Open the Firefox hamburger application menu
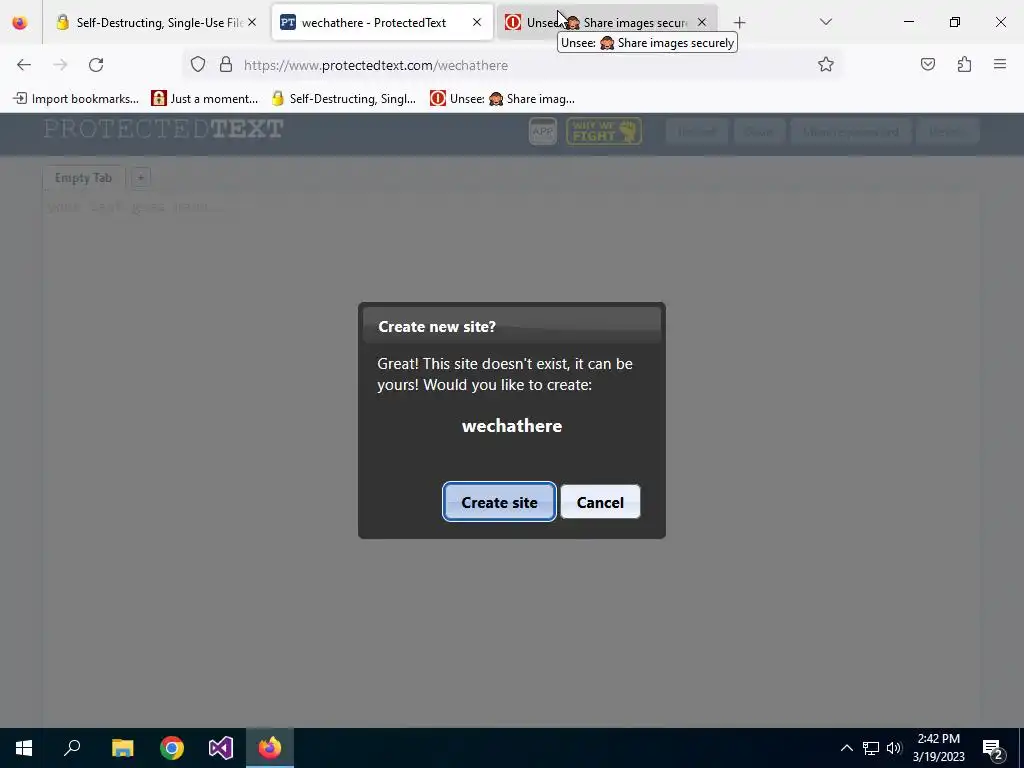This screenshot has width=1024, height=768. (x=1000, y=65)
